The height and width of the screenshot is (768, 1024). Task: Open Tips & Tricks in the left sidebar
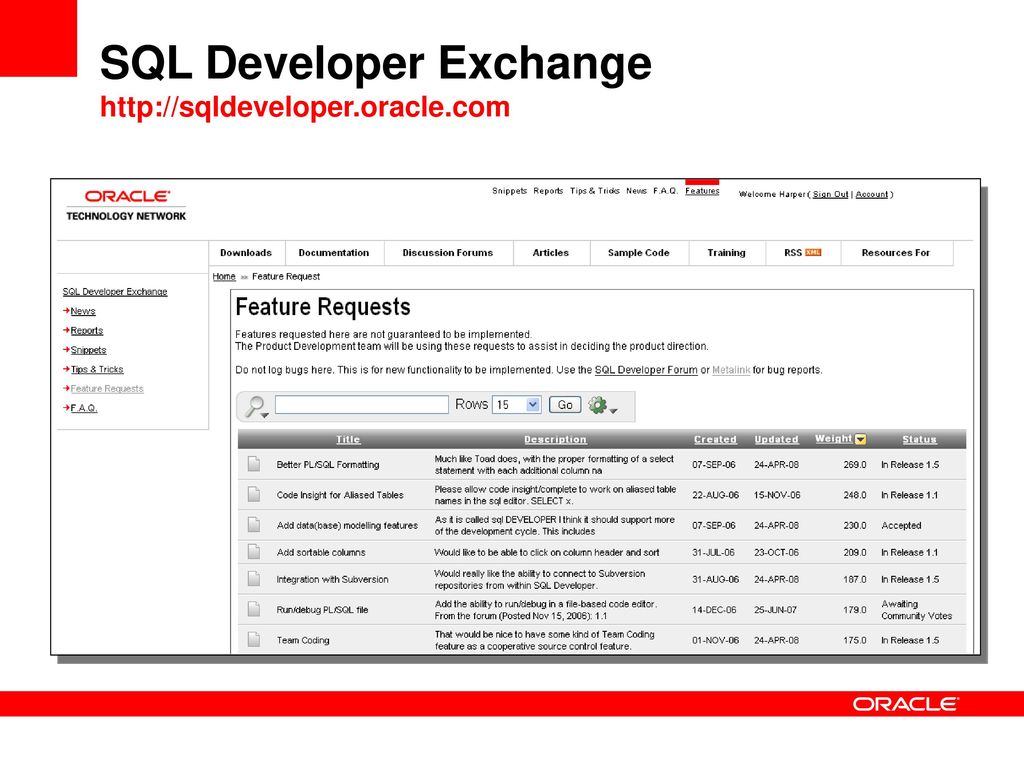pos(97,369)
